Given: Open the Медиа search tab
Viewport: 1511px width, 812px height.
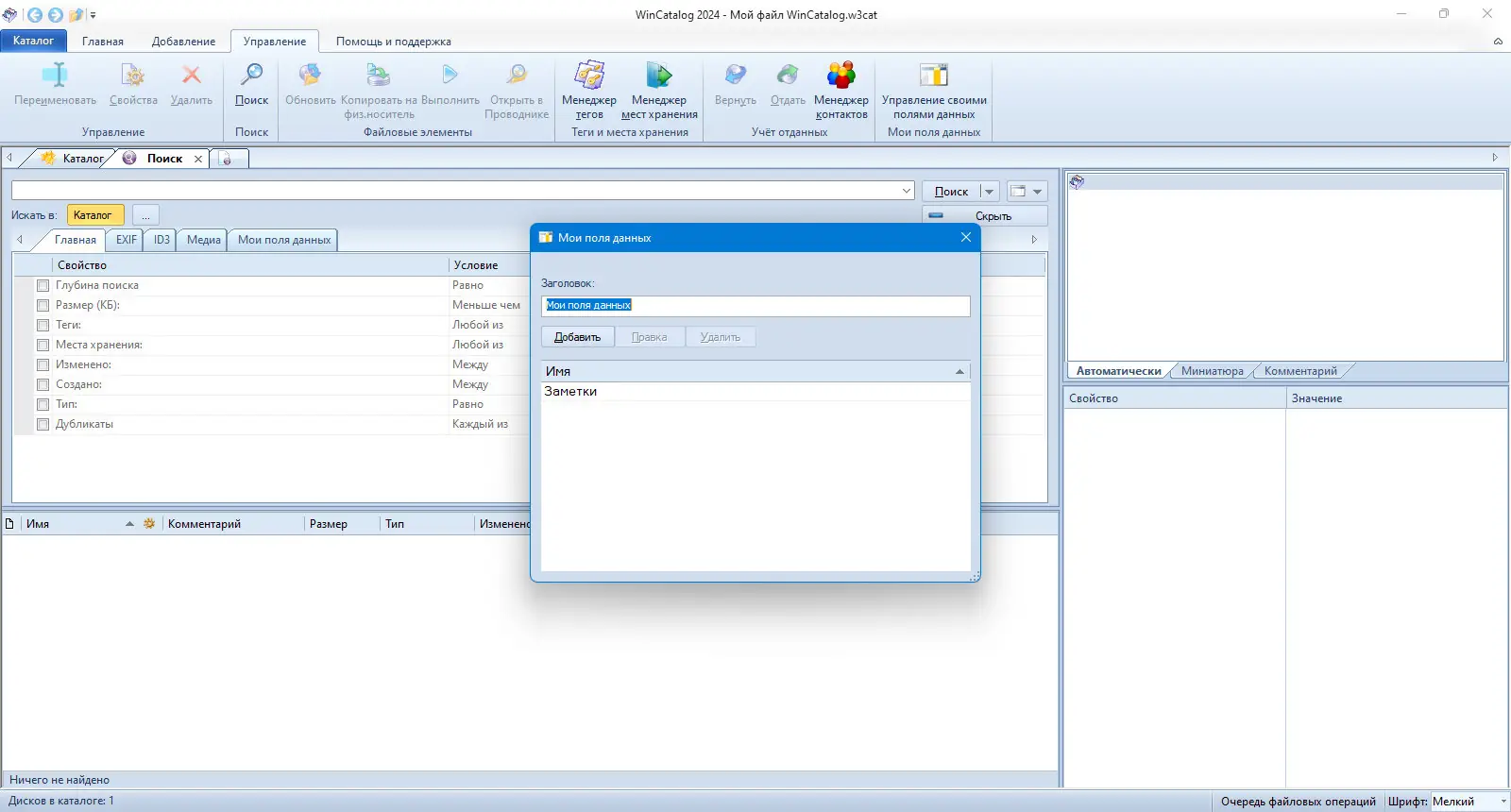Looking at the screenshot, I should coord(204,240).
